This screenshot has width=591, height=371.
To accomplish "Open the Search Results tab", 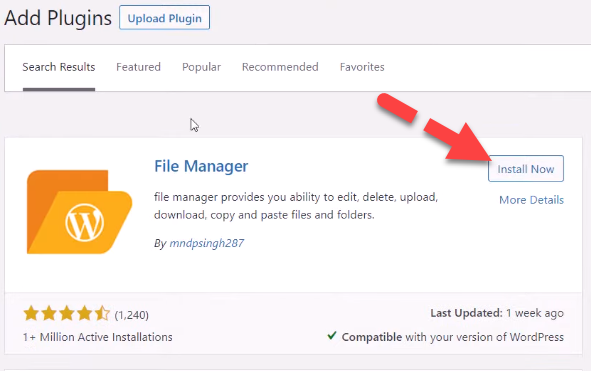I will click(x=59, y=67).
